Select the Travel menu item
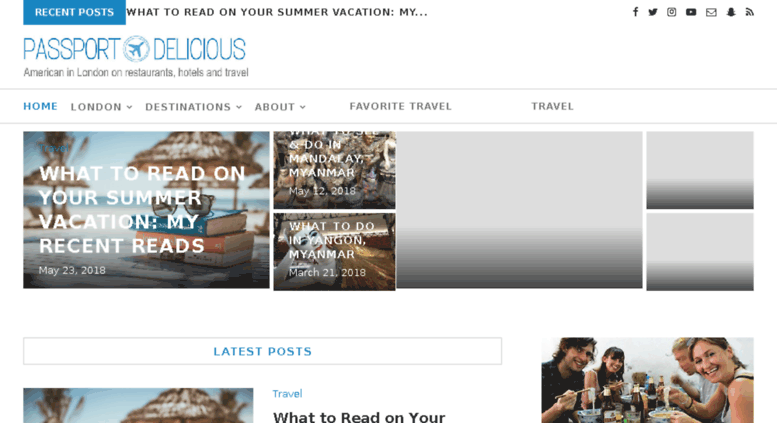The width and height of the screenshot is (777, 423). 553,106
